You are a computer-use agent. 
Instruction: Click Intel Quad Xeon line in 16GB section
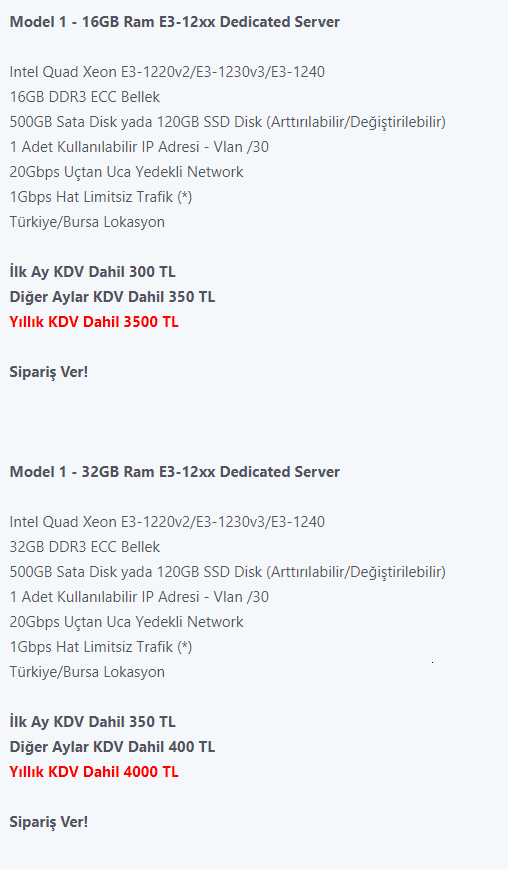click(167, 72)
